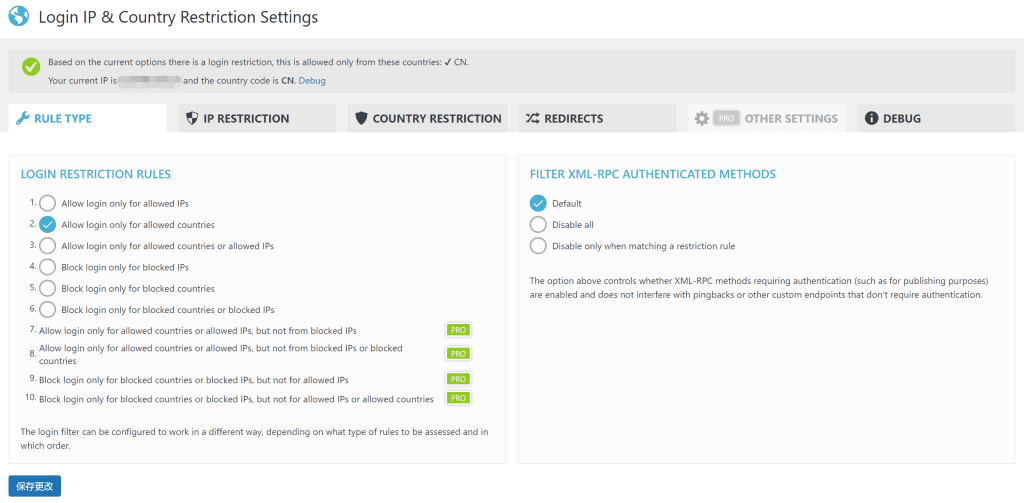
Task: Enable 'Disable all' XML-RPC option
Action: pyautogui.click(x=539, y=225)
